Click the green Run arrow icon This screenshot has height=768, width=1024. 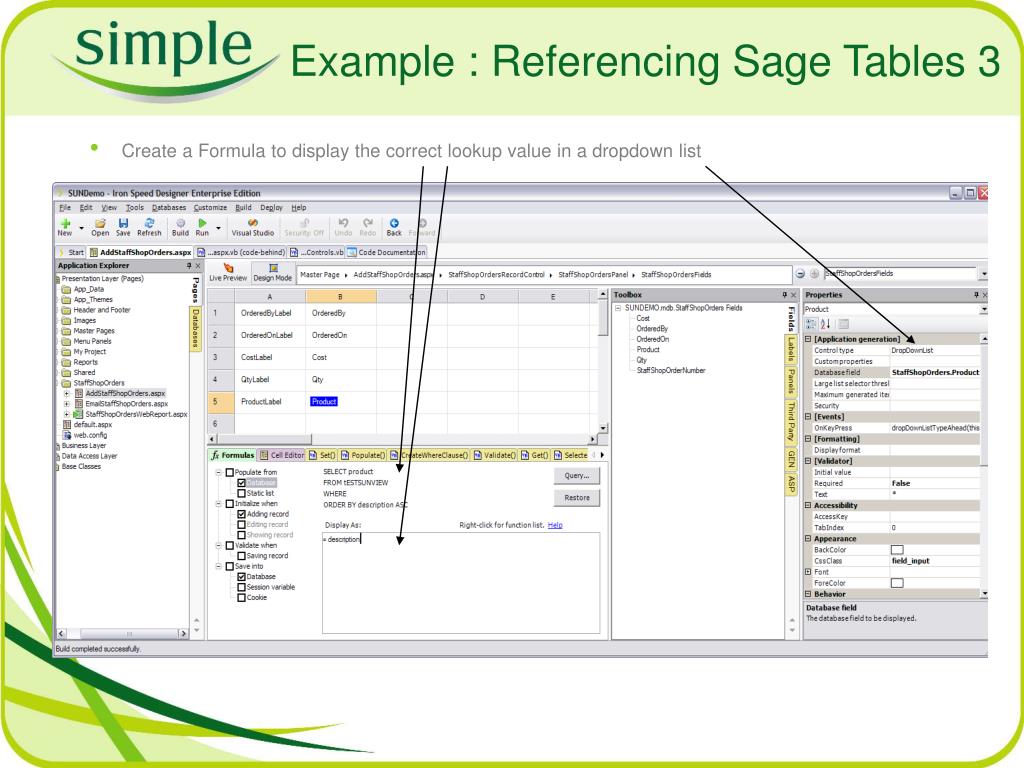click(x=202, y=223)
